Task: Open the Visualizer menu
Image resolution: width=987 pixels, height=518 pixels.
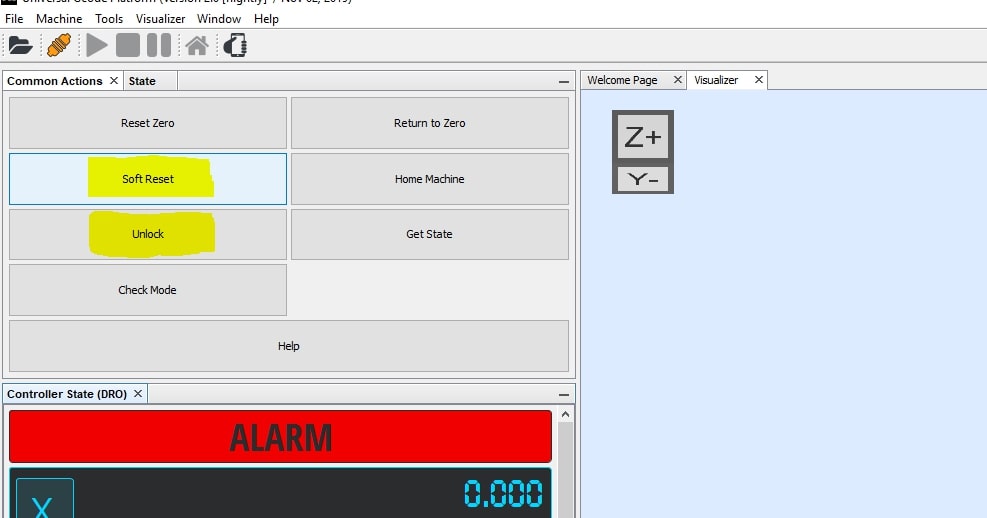Action: 160,19
